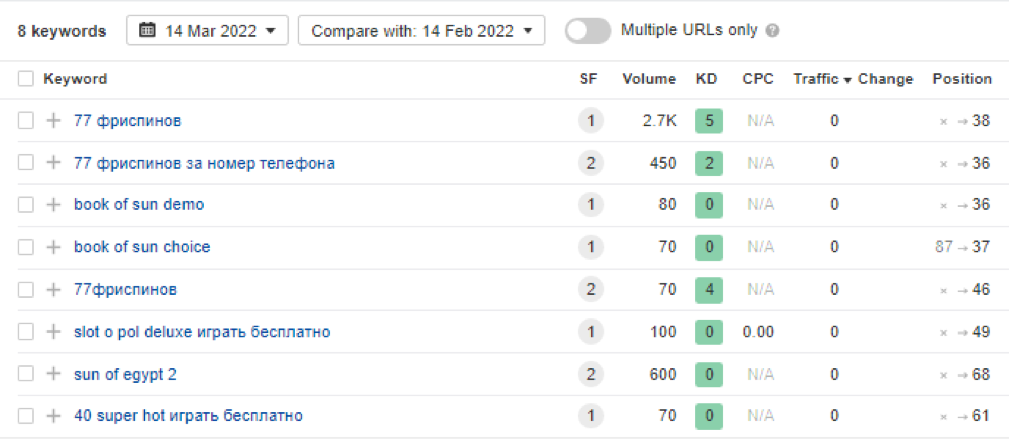
Task: Sort by the Volume column header
Action: pyautogui.click(x=649, y=79)
